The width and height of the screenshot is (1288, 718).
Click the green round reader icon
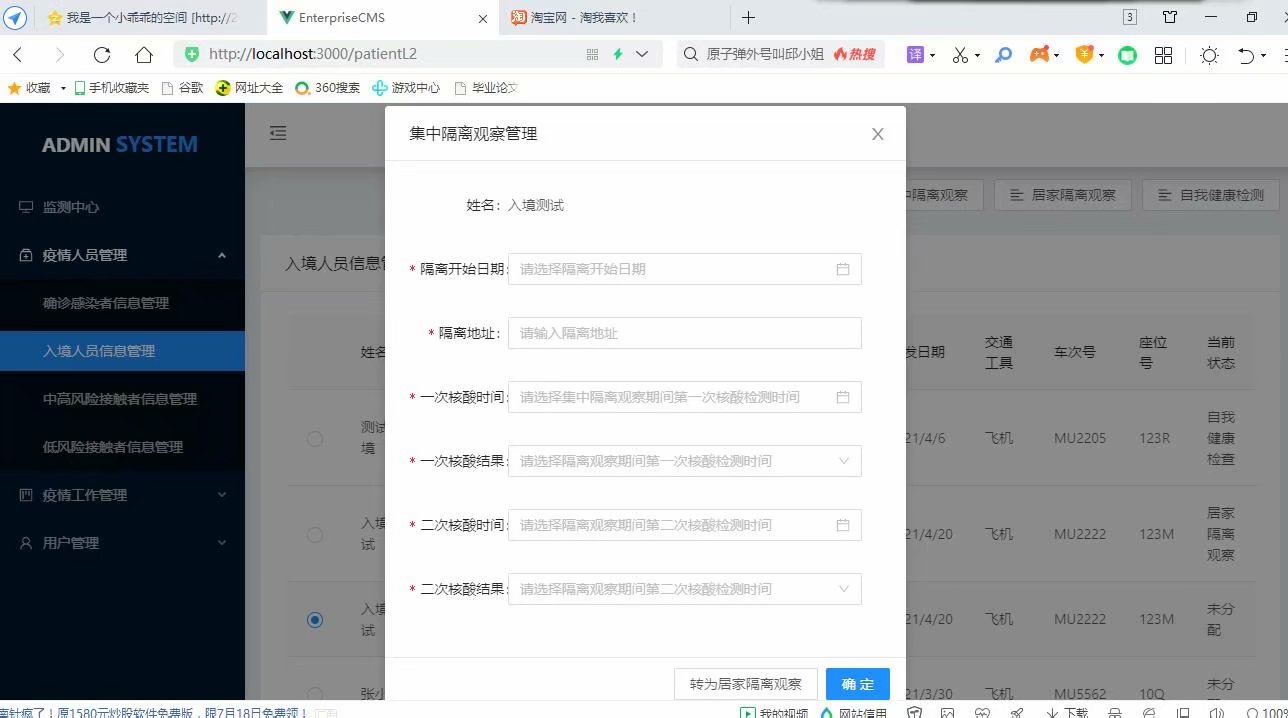point(1127,56)
